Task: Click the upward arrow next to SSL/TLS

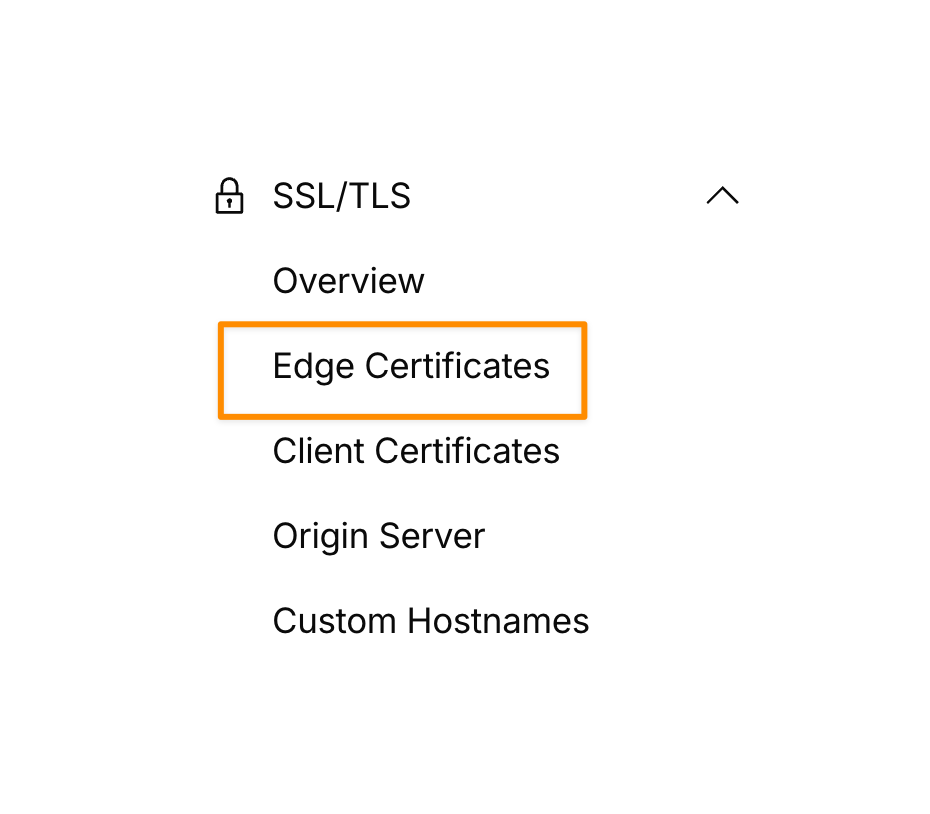Action: tap(722, 196)
